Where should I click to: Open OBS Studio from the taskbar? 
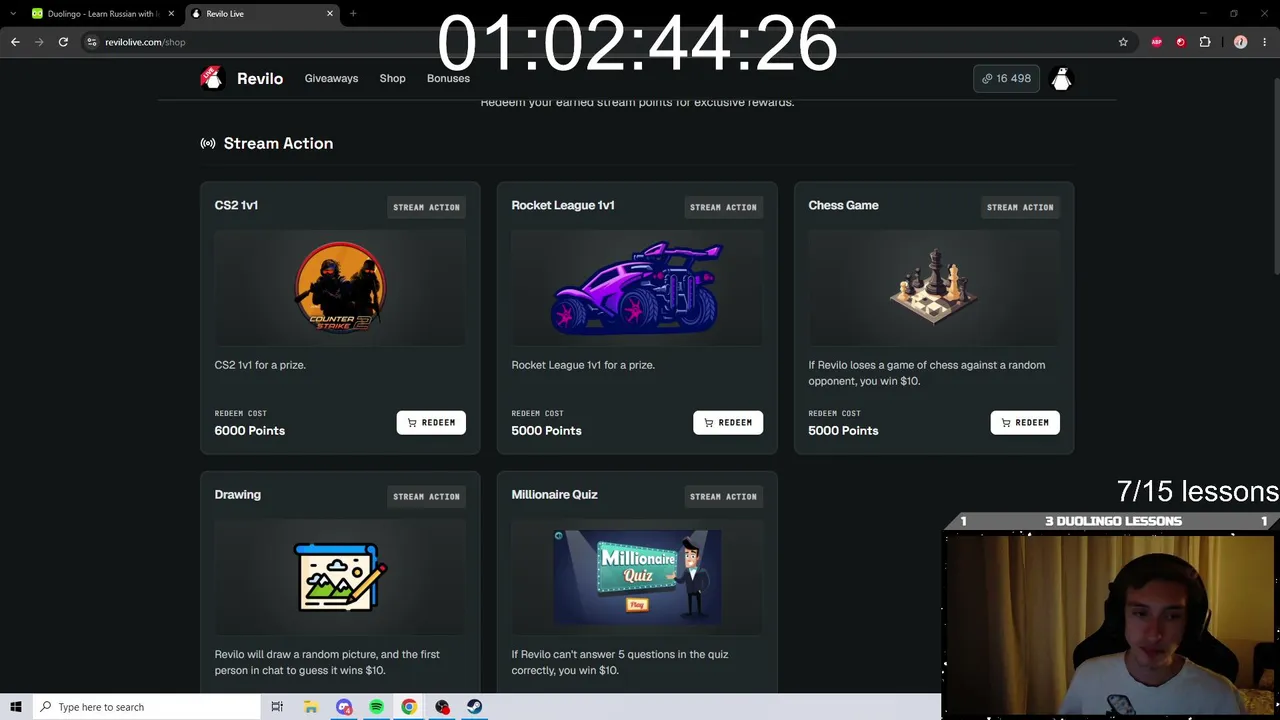(442, 707)
